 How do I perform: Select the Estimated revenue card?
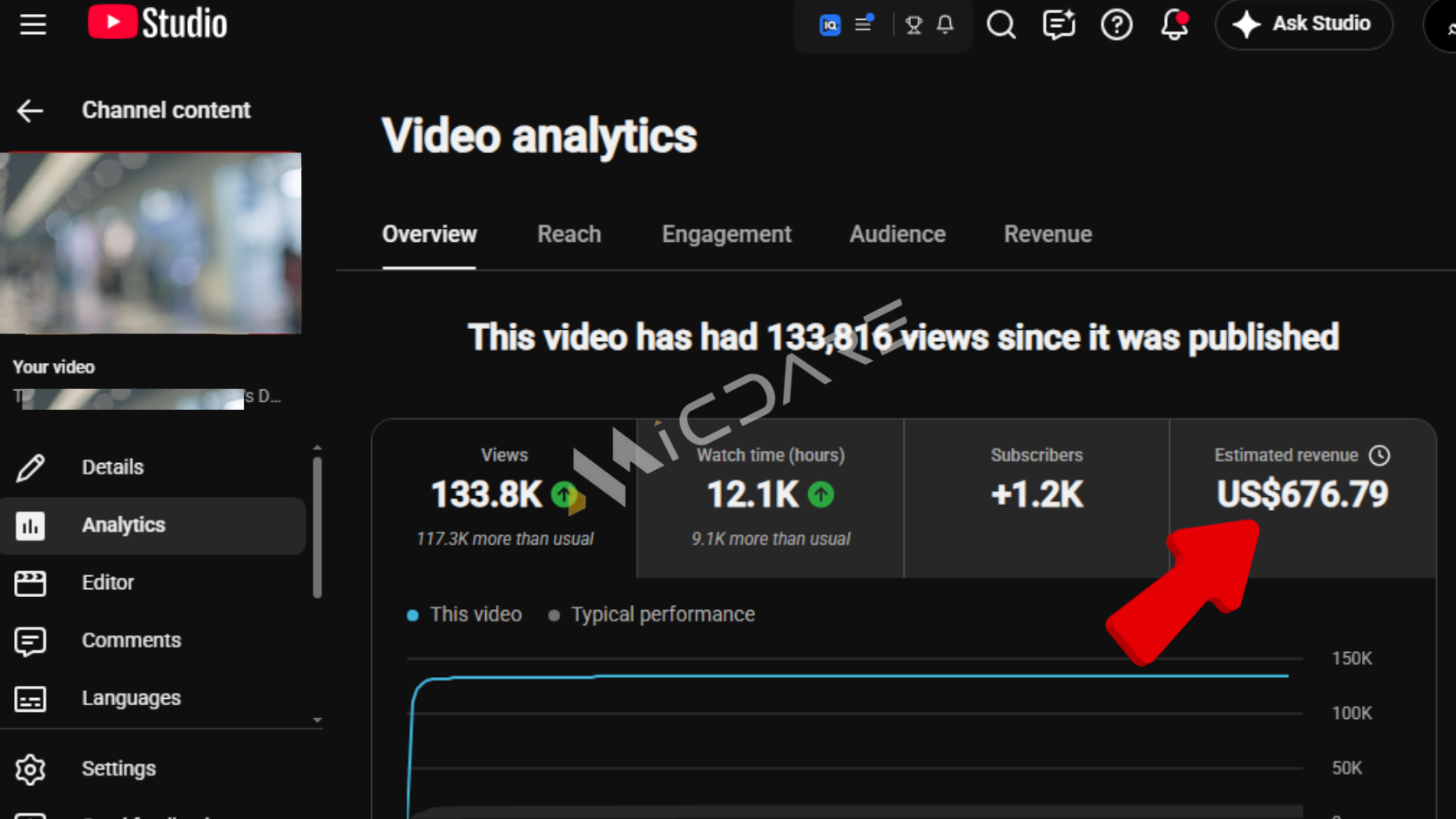pos(1303,499)
